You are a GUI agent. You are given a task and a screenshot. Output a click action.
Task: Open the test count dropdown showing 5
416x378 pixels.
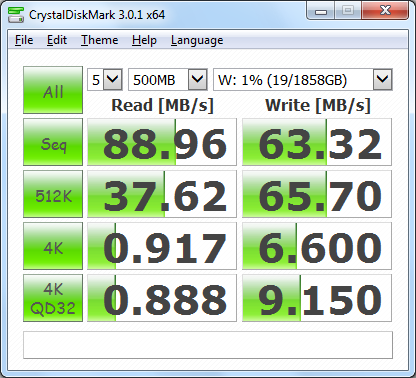point(105,79)
